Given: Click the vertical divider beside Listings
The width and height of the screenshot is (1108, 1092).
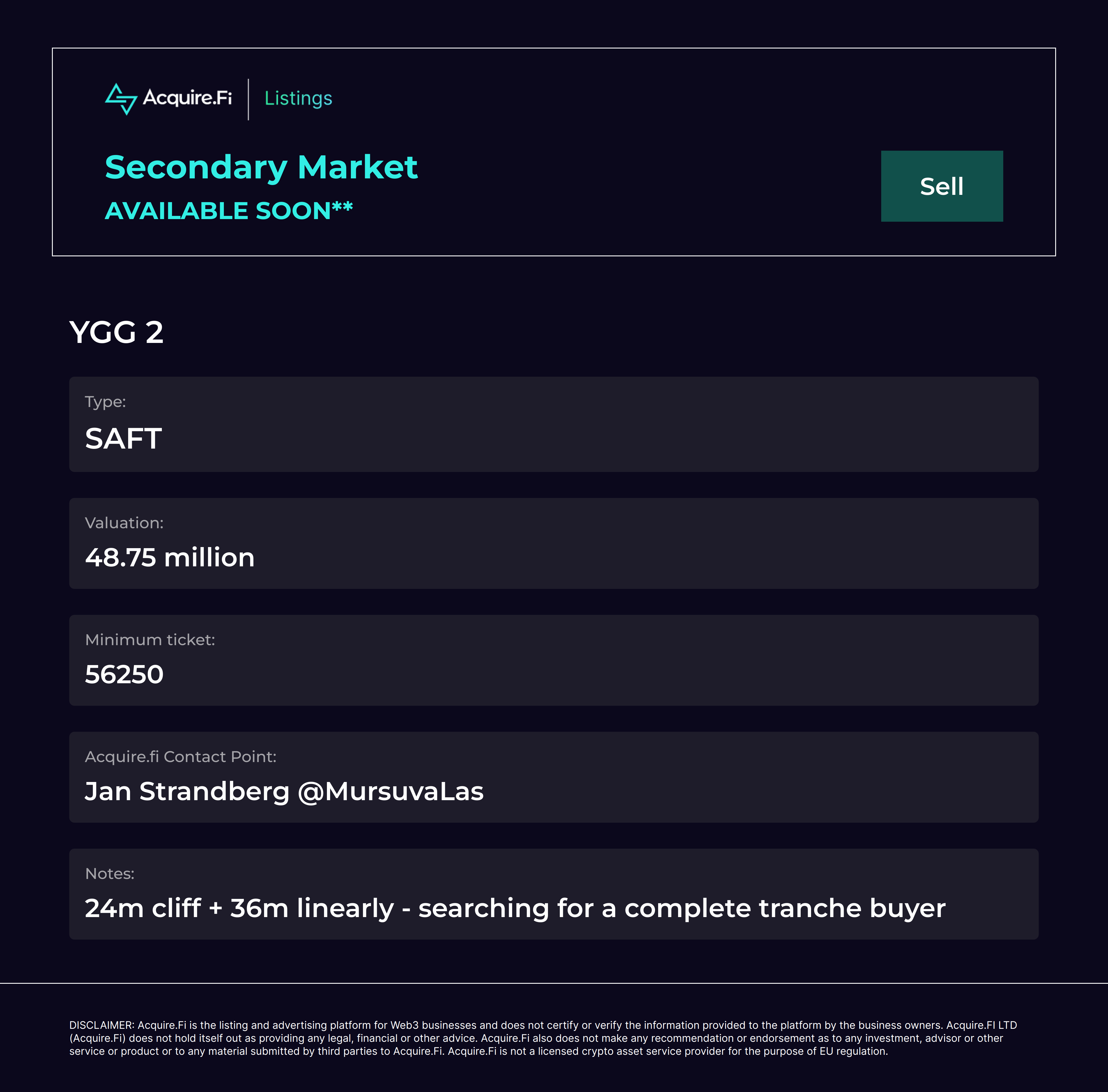Looking at the screenshot, I should pos(248,99).
